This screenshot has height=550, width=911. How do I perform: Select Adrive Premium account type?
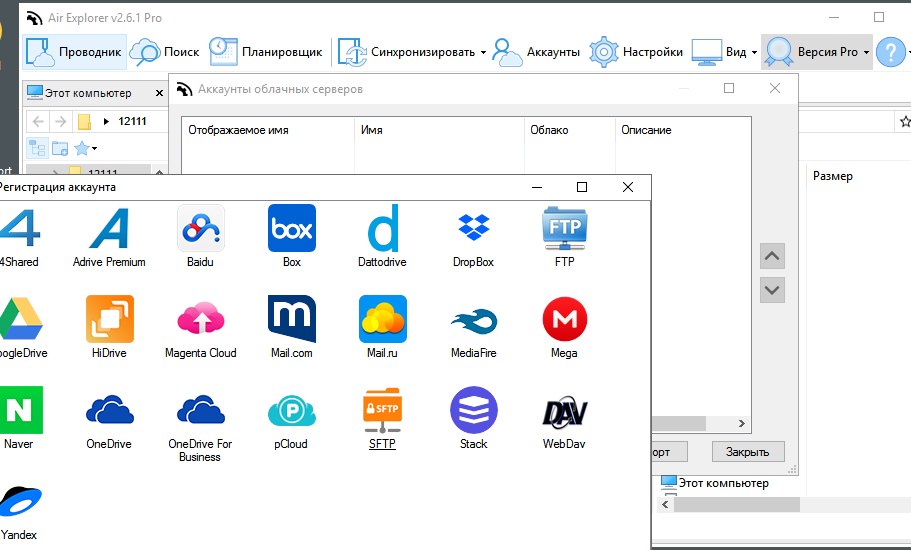click(109, 228)
